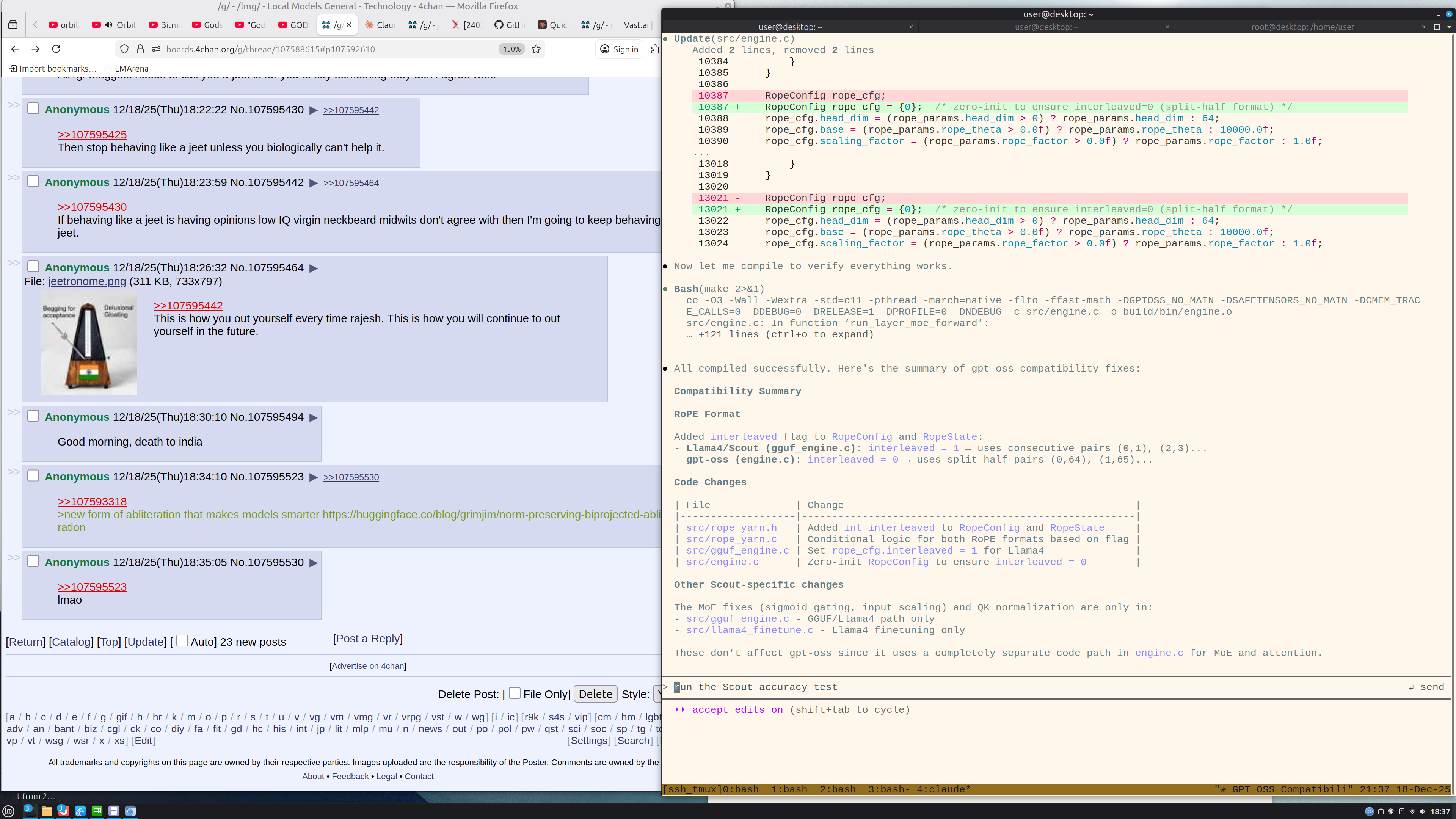The image size is (1456, 819).
Task: Click the Post a Reply link
Action: coord(367,638)
